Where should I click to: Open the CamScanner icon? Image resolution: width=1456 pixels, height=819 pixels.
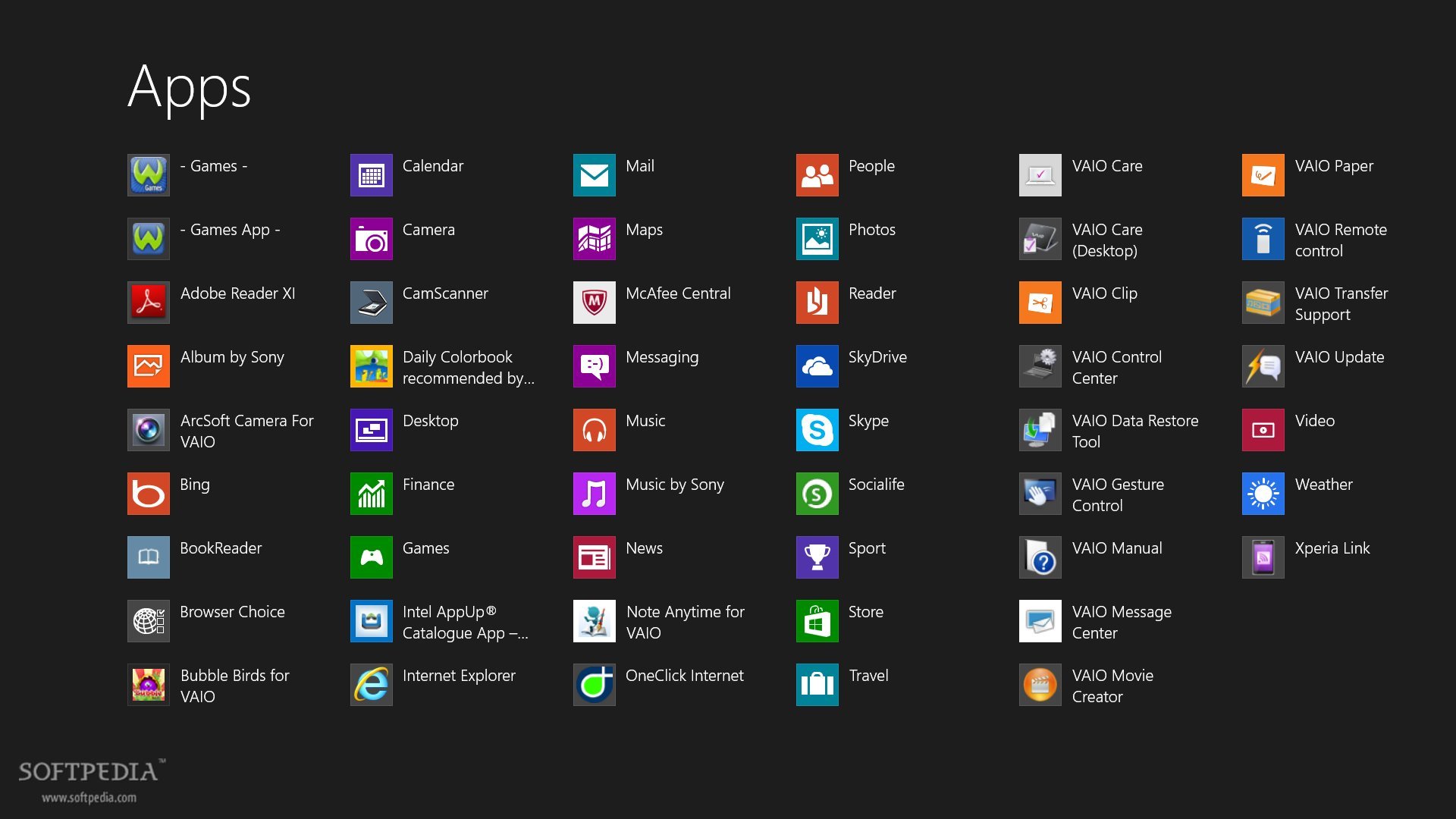(372, 303)
